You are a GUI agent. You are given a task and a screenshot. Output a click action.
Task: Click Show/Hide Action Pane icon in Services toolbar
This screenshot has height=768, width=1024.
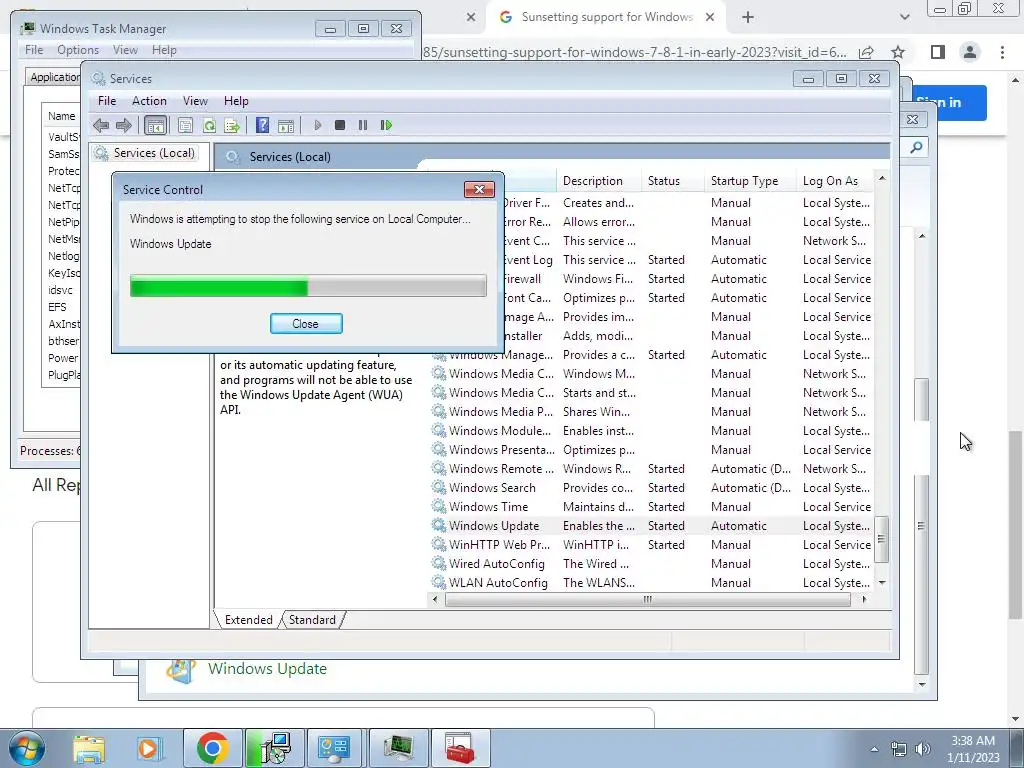[286, 125]
